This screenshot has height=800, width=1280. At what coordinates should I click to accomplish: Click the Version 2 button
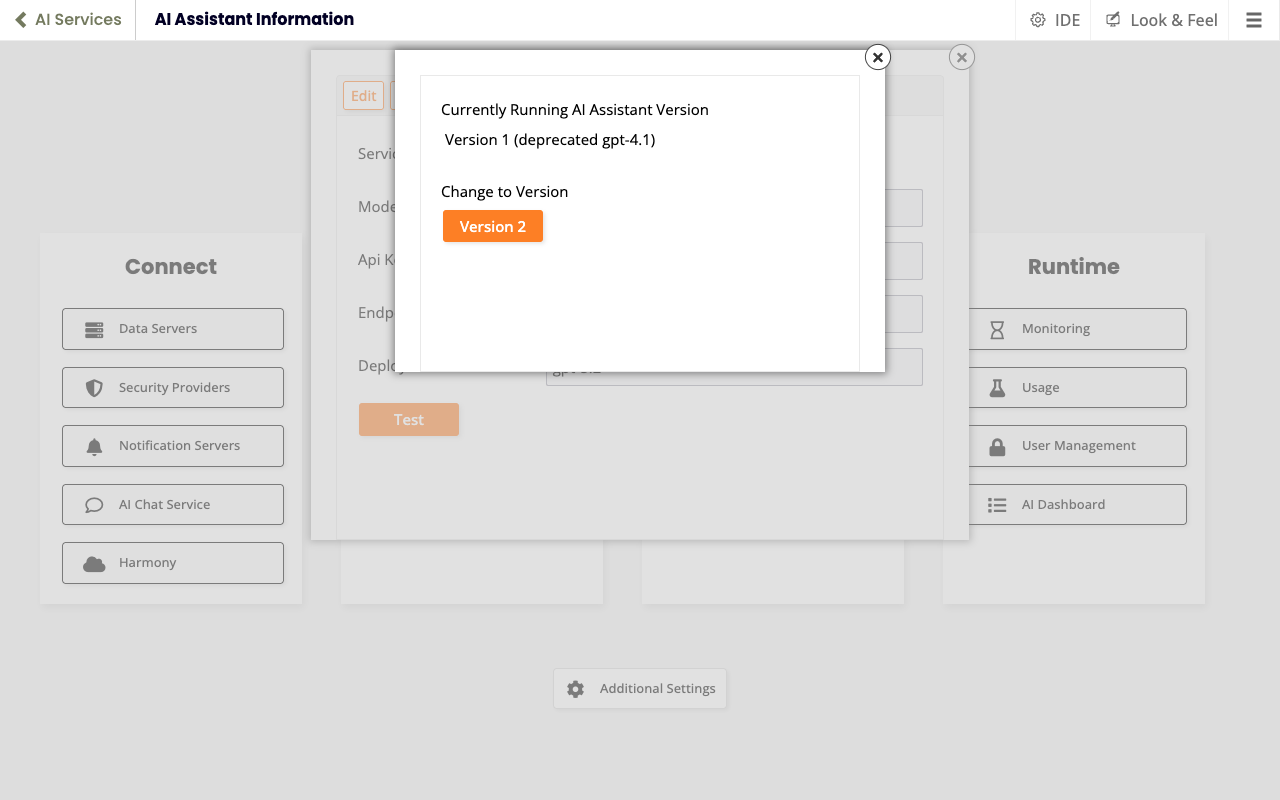tap(492, 226)
